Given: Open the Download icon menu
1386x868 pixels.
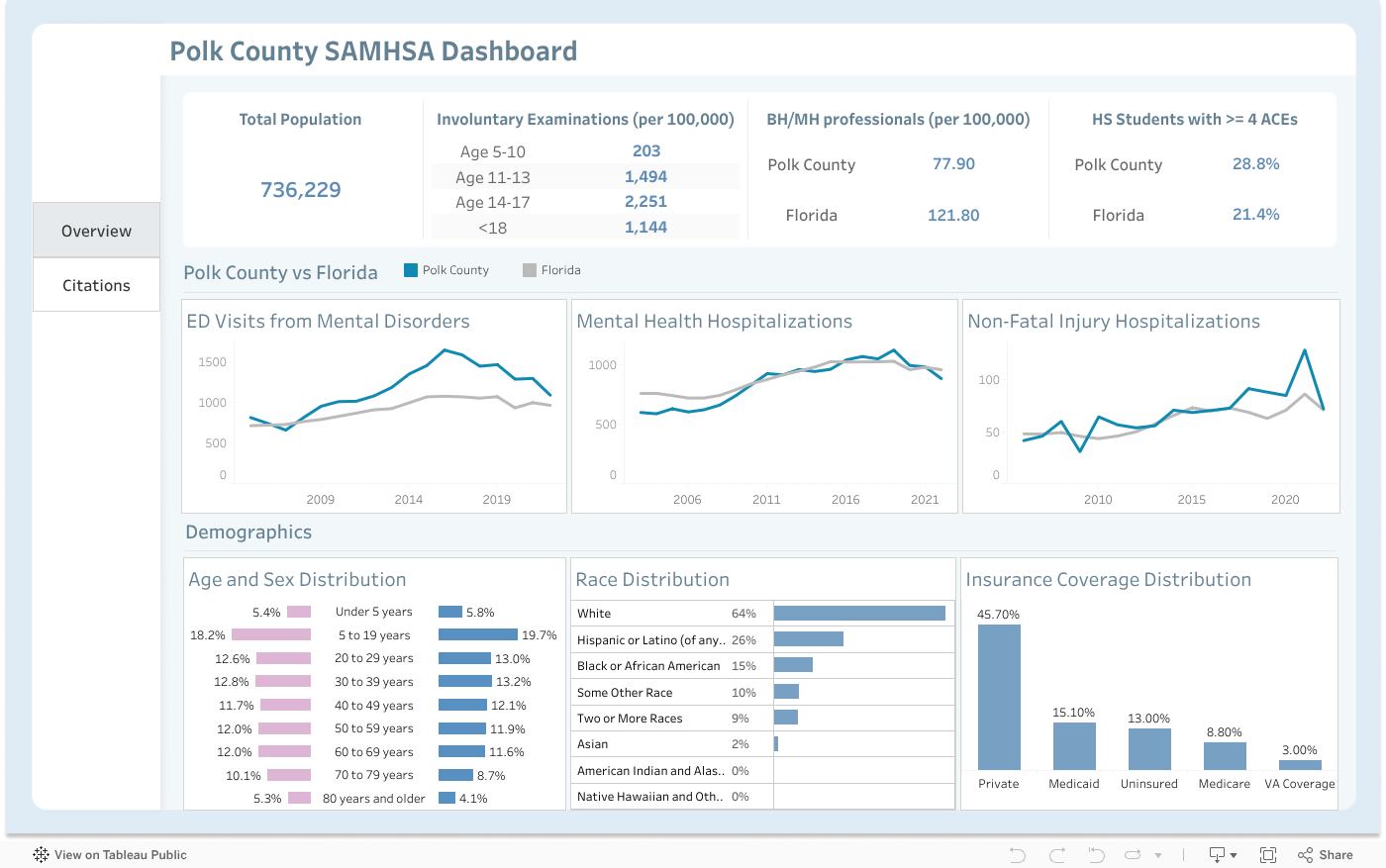Looking at the screenshot, I should click(x=1217, y=855).
